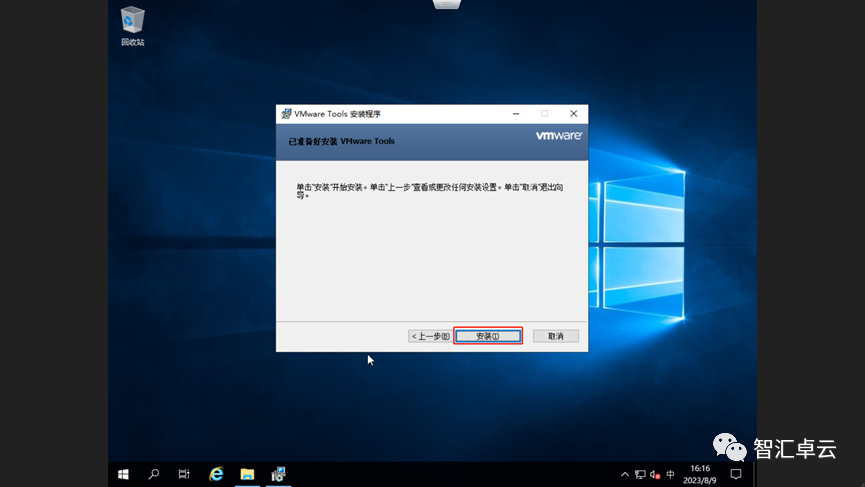
Task: Open the Windows Start menu
Action: [x=123, y=474]
